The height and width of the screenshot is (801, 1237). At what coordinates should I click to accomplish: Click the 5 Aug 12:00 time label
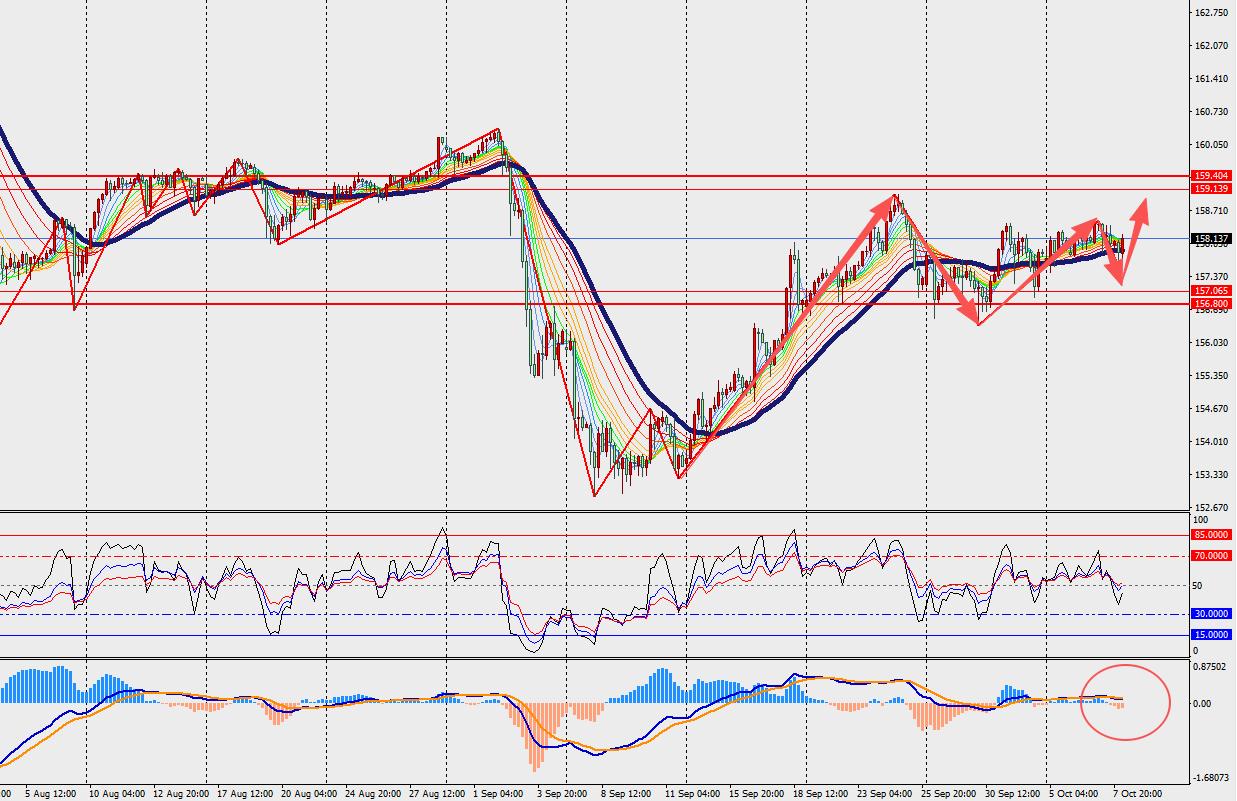(x=48, y=793)
